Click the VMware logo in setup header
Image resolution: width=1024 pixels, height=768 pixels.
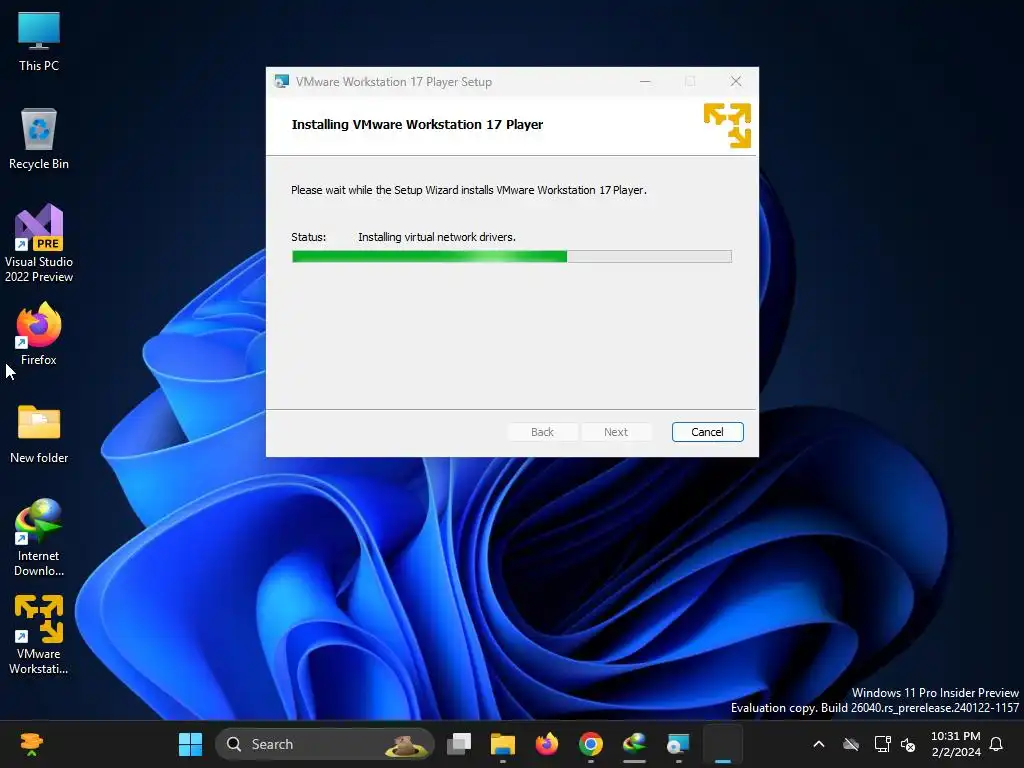[x=727, y=125]
